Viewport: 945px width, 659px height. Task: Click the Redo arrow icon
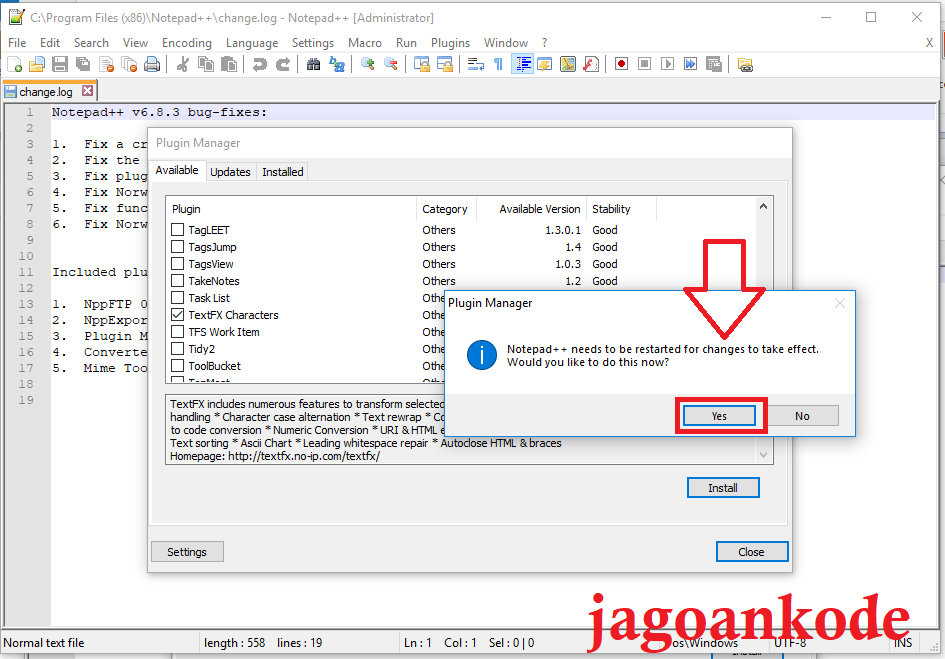(x=283, y=64)
